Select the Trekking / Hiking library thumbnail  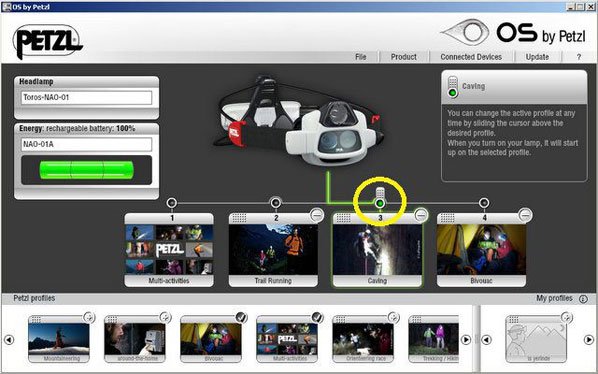click(434, 339)
